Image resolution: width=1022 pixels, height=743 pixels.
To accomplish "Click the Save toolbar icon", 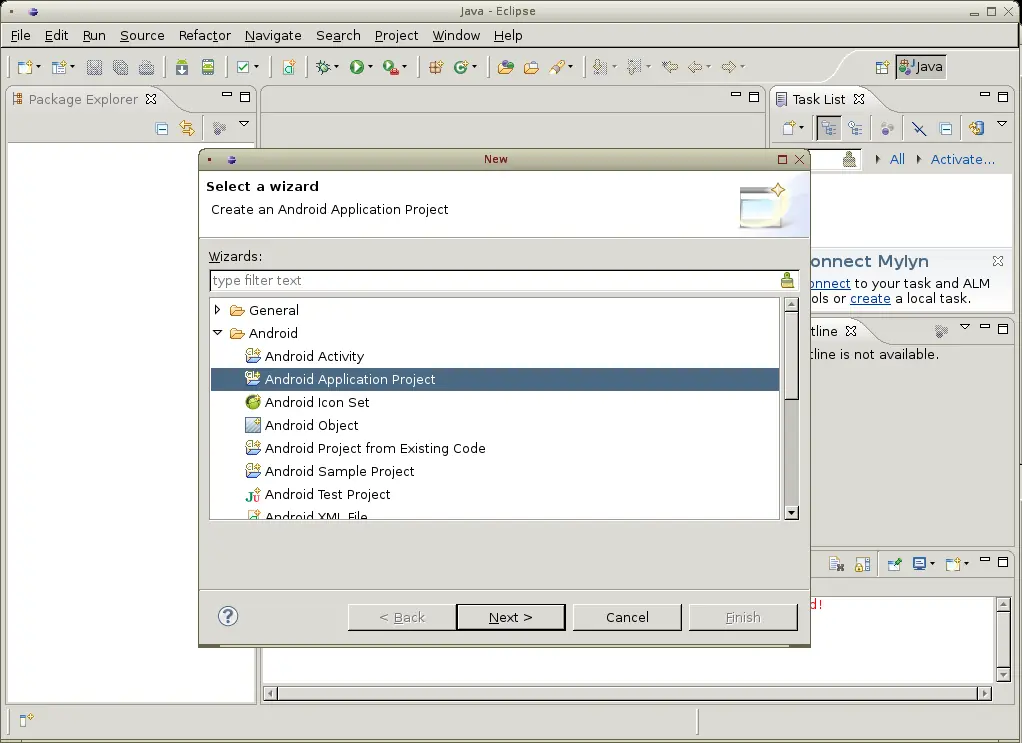I will pyautogui.click(x=95, y=67).
